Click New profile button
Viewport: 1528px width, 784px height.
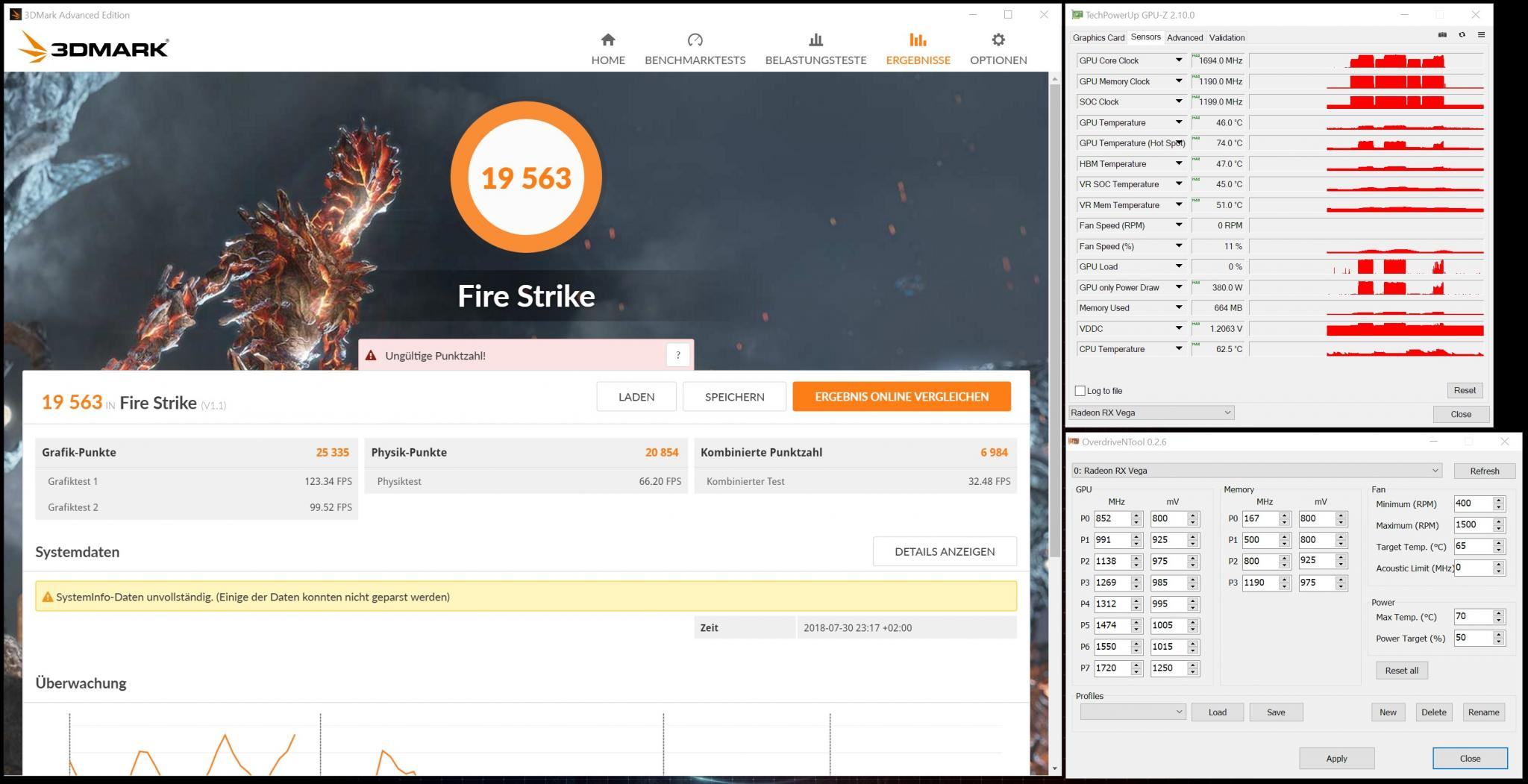pyautogui.click(x=1388, y=712)
